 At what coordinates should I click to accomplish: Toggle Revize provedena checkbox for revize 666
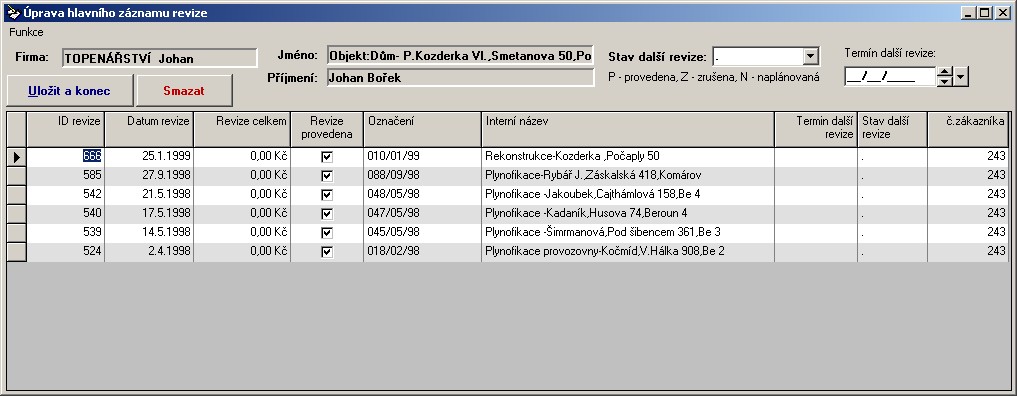click(x=327, y=157)
